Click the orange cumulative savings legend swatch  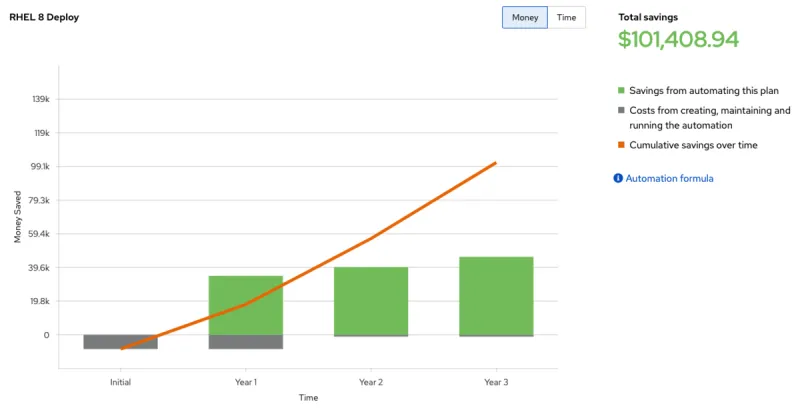click(x=621, y=145)
